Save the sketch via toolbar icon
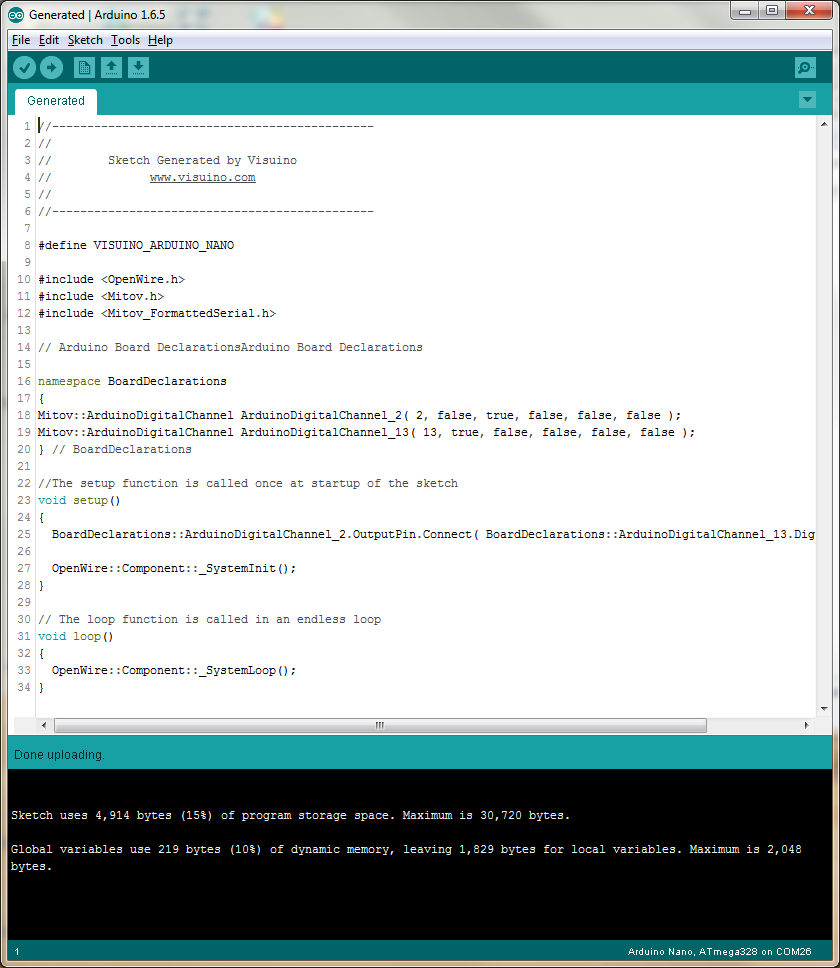 coord(138,67)
